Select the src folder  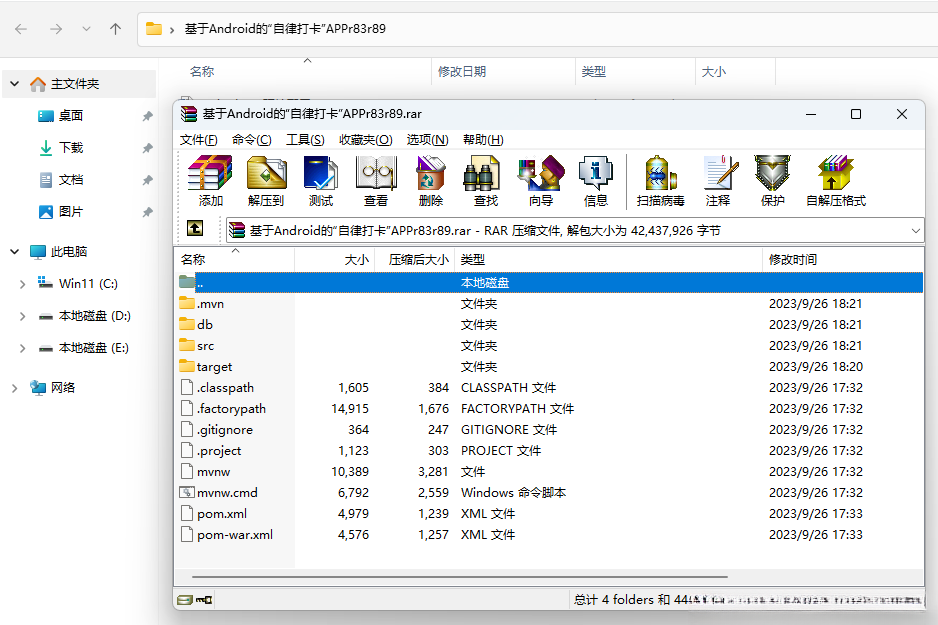tap(549, 346)
